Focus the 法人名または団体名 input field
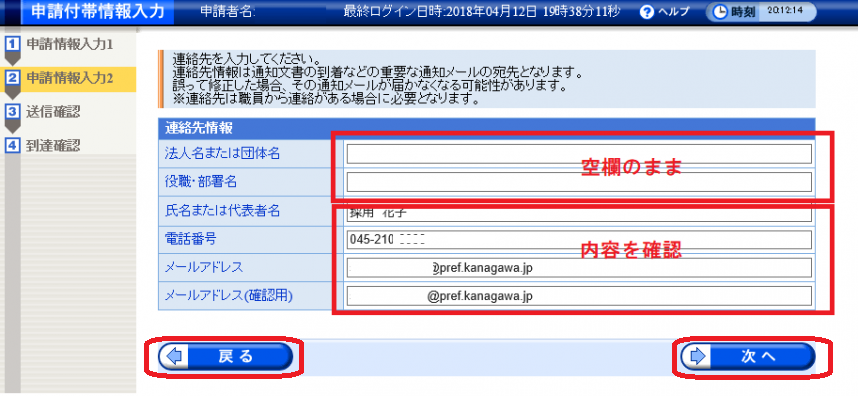Image resolution: width=858 pixels, height=396 pixels. (579, 154)
